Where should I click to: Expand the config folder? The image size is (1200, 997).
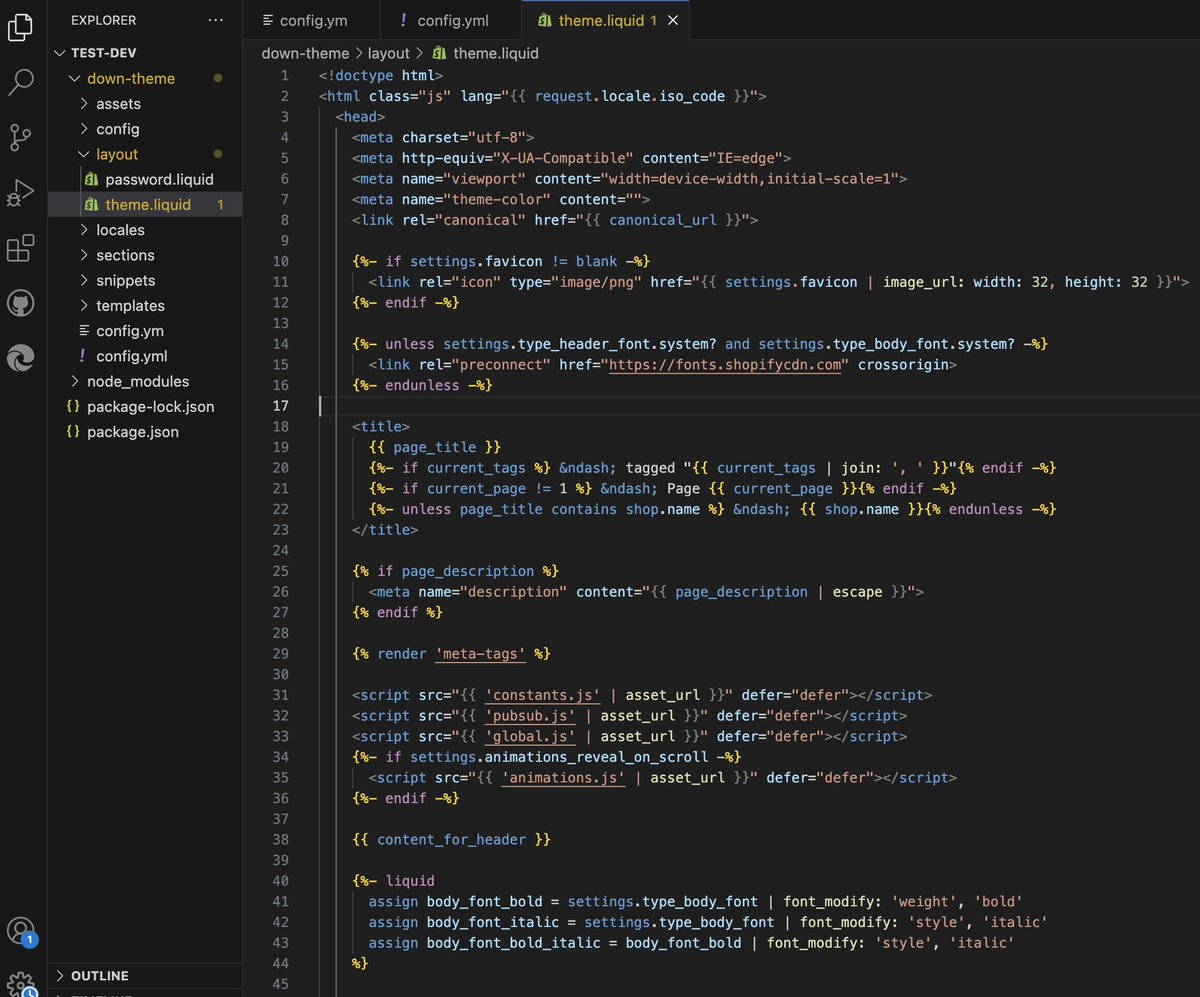click(x=84, y=129)
